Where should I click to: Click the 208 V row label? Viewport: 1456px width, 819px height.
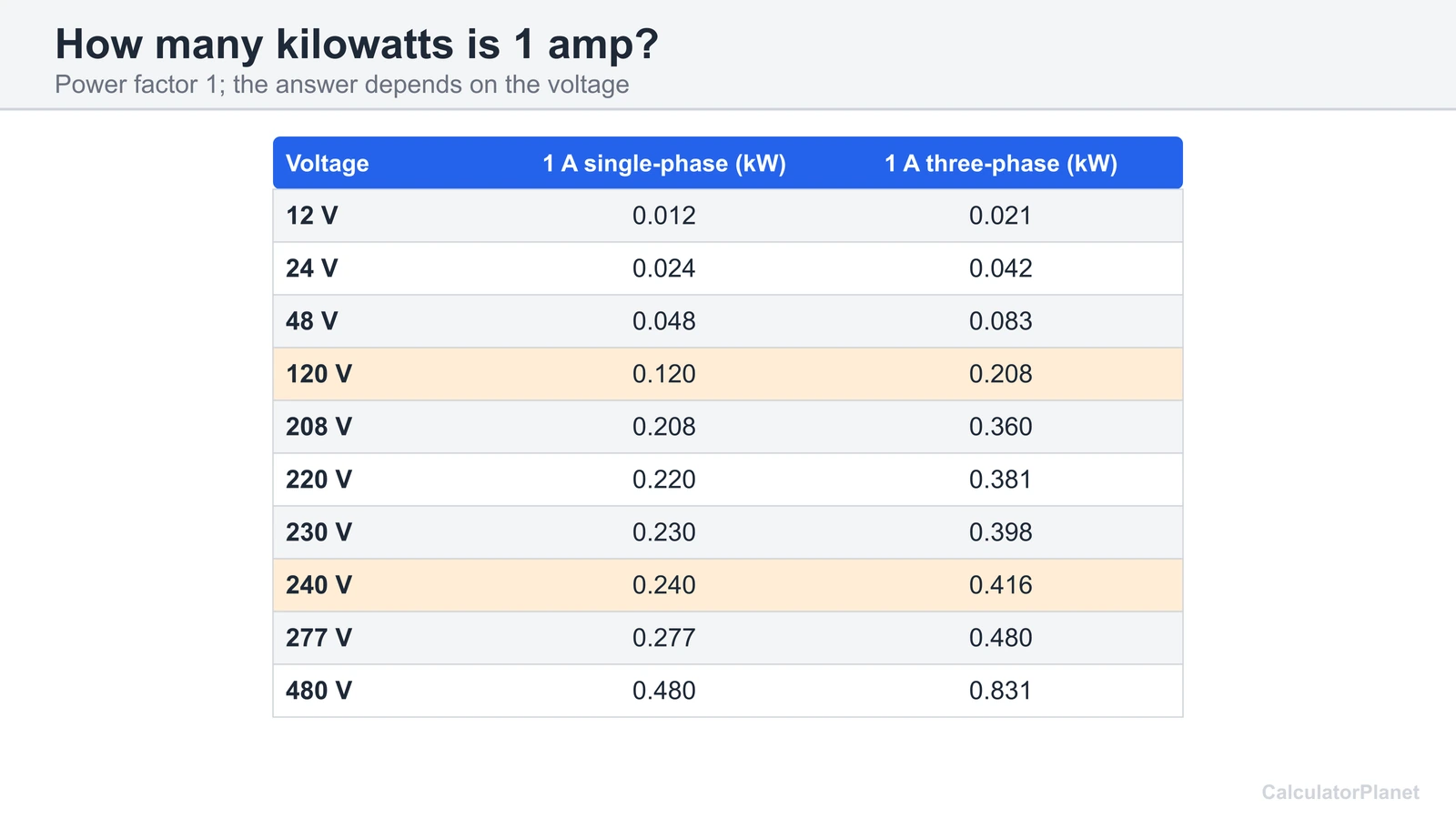tap(318, 427)
